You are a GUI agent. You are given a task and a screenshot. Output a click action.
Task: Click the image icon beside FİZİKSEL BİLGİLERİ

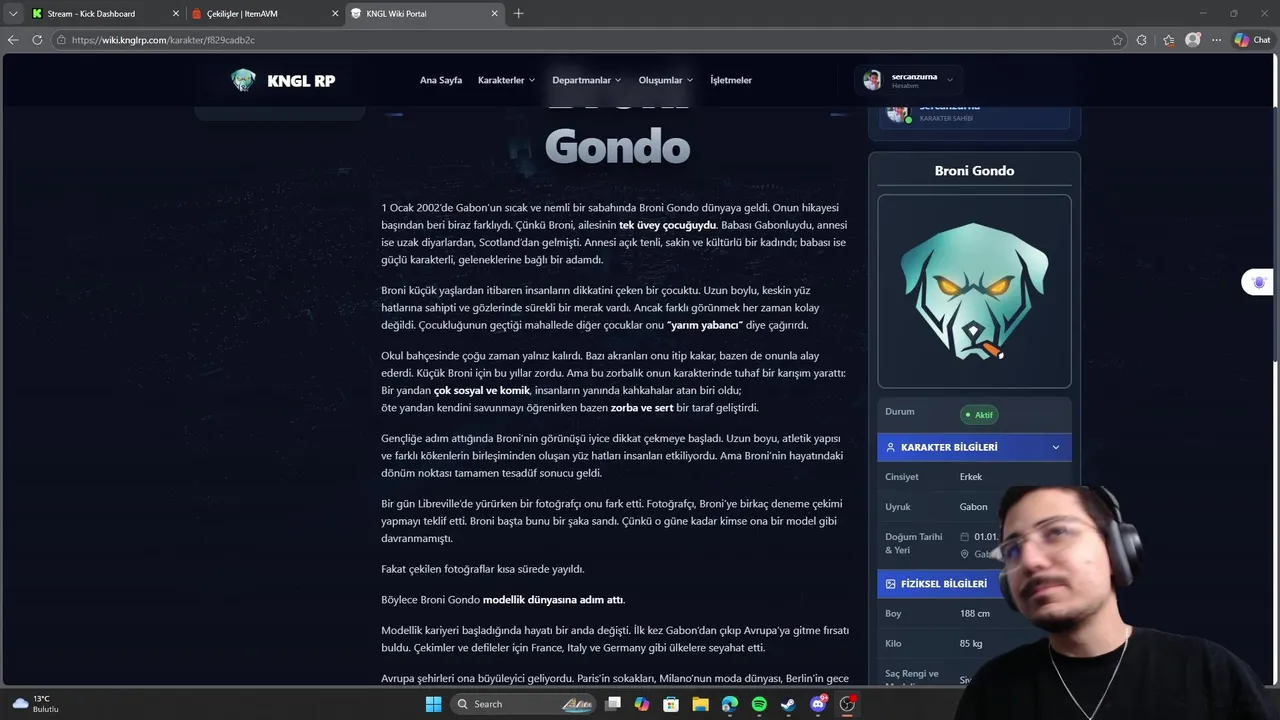coord(890,583)
